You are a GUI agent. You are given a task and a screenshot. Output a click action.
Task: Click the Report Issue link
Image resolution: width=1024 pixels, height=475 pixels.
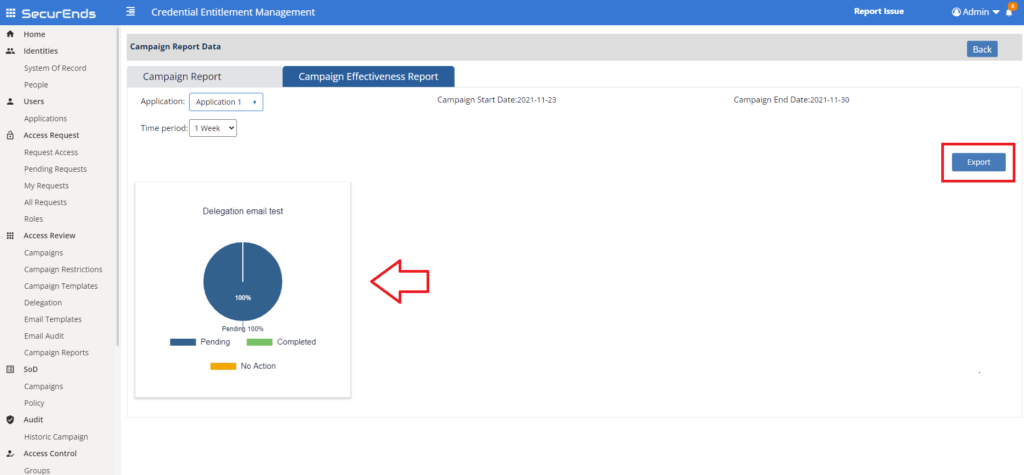879,11
